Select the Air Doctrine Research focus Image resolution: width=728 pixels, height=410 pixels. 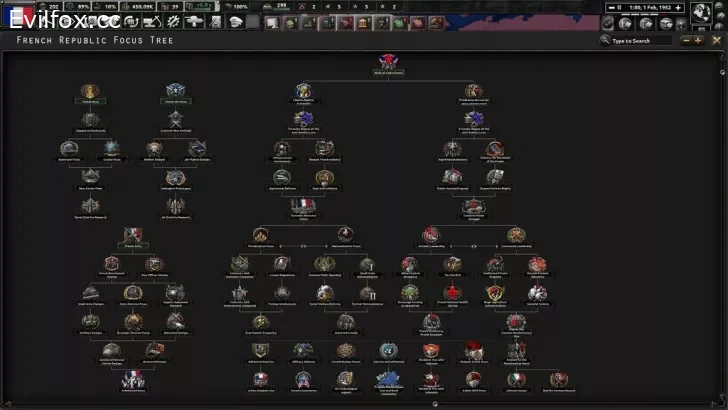178,205
